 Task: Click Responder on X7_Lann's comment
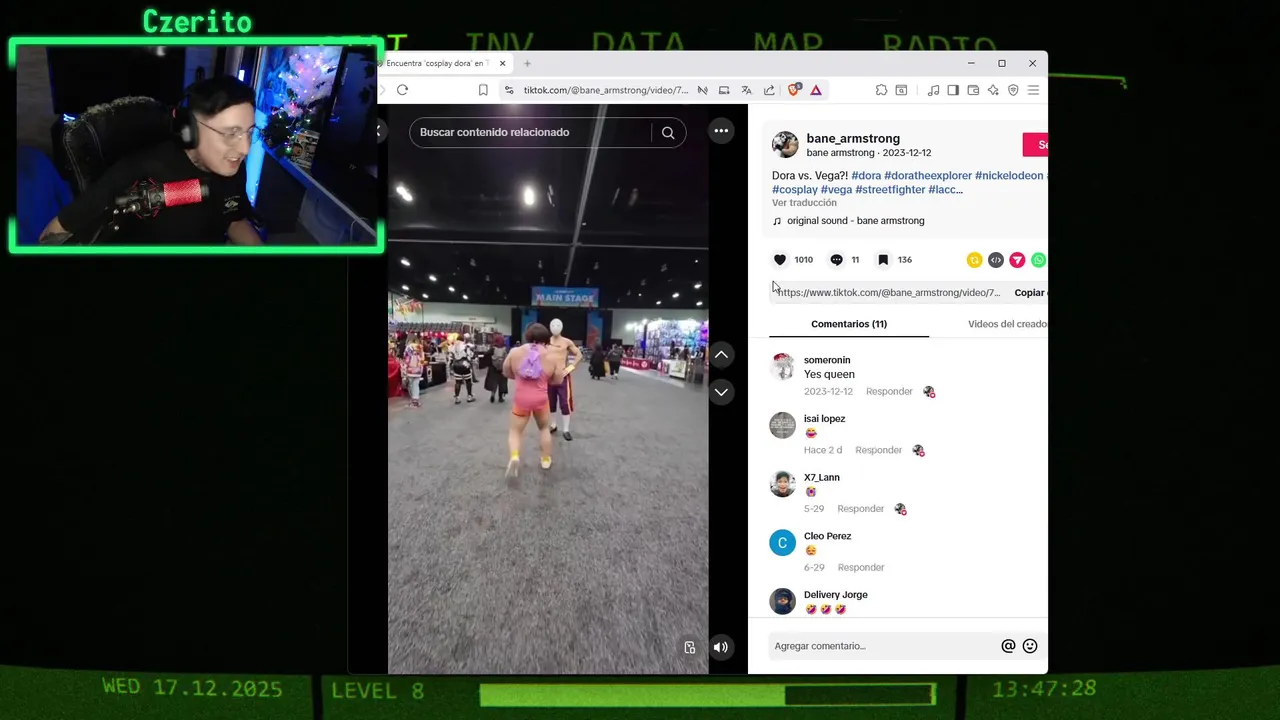click(x=860, y=509)
